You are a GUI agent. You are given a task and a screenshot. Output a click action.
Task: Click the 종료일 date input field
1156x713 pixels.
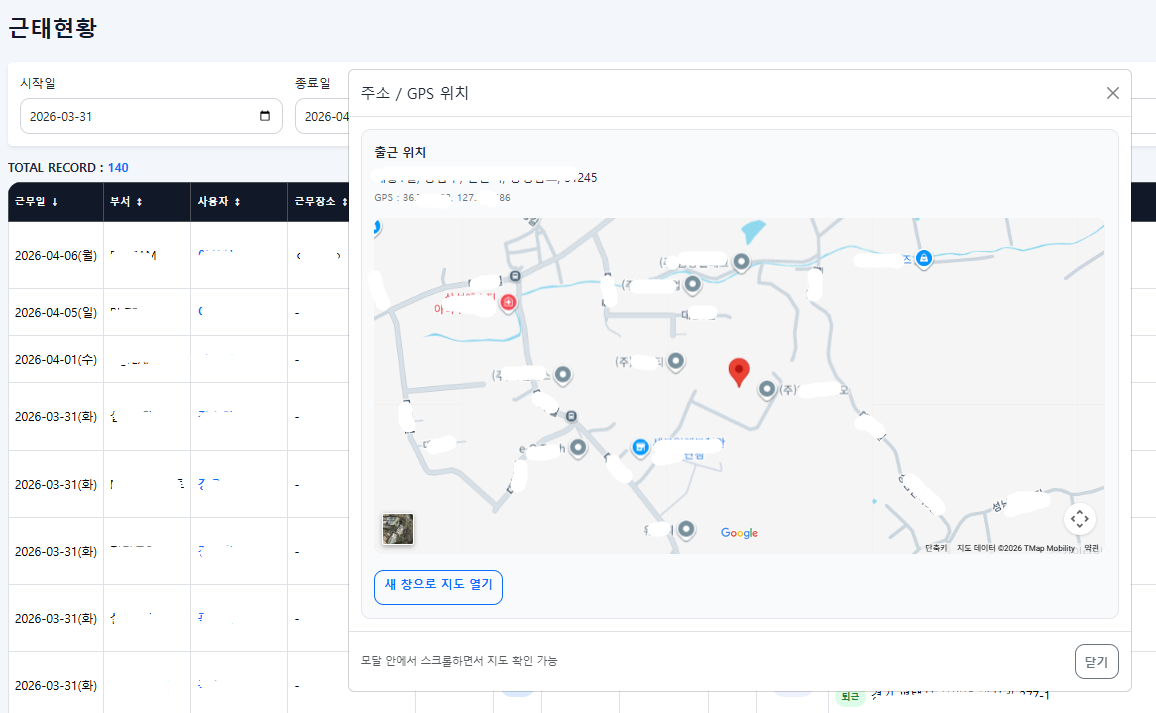pyautogui.click(x=322, y=116)
